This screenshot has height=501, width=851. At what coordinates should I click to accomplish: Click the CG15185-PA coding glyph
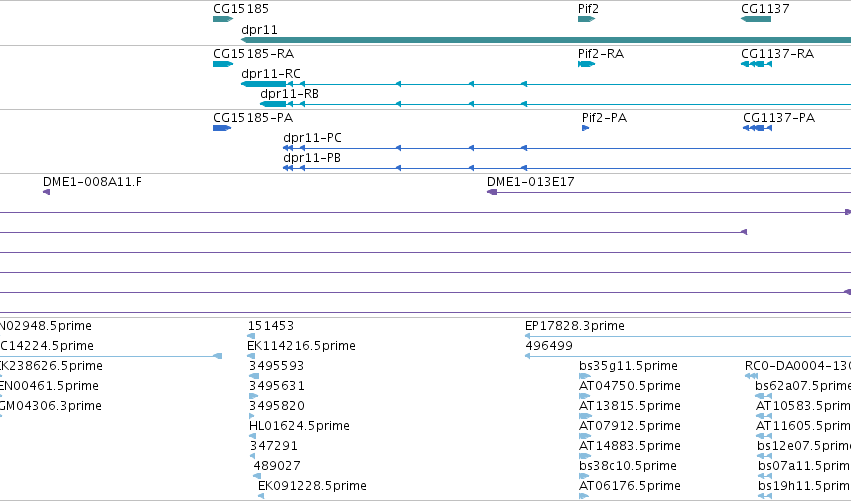(221, 128)
